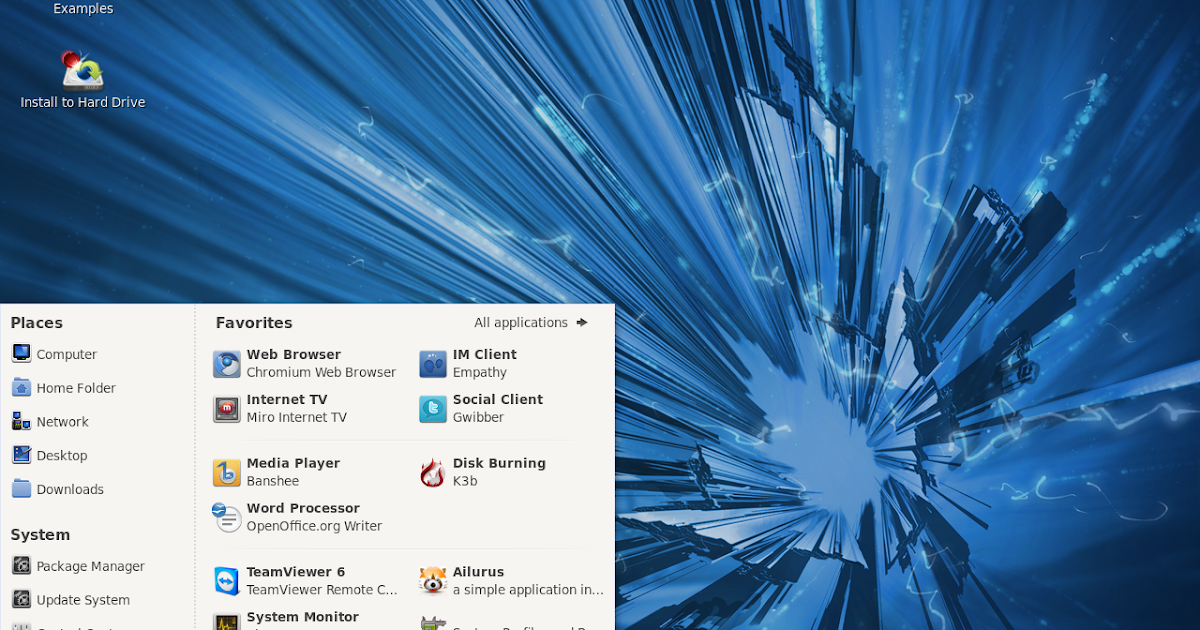Open the Install to Hard Drive desktop icon
The height and width of the screenshot is (630, 1200).
[x=83, y=70]
